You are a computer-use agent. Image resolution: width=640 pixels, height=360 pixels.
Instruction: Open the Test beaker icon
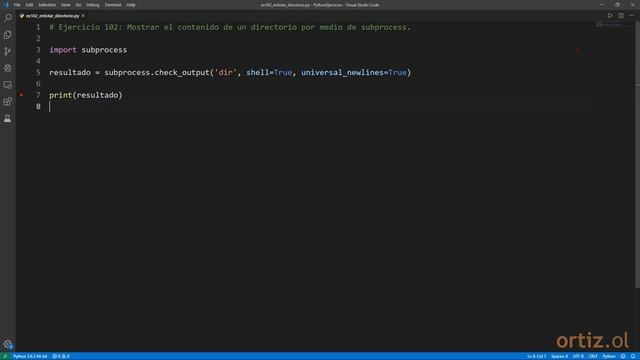click(x=8, y=118)
